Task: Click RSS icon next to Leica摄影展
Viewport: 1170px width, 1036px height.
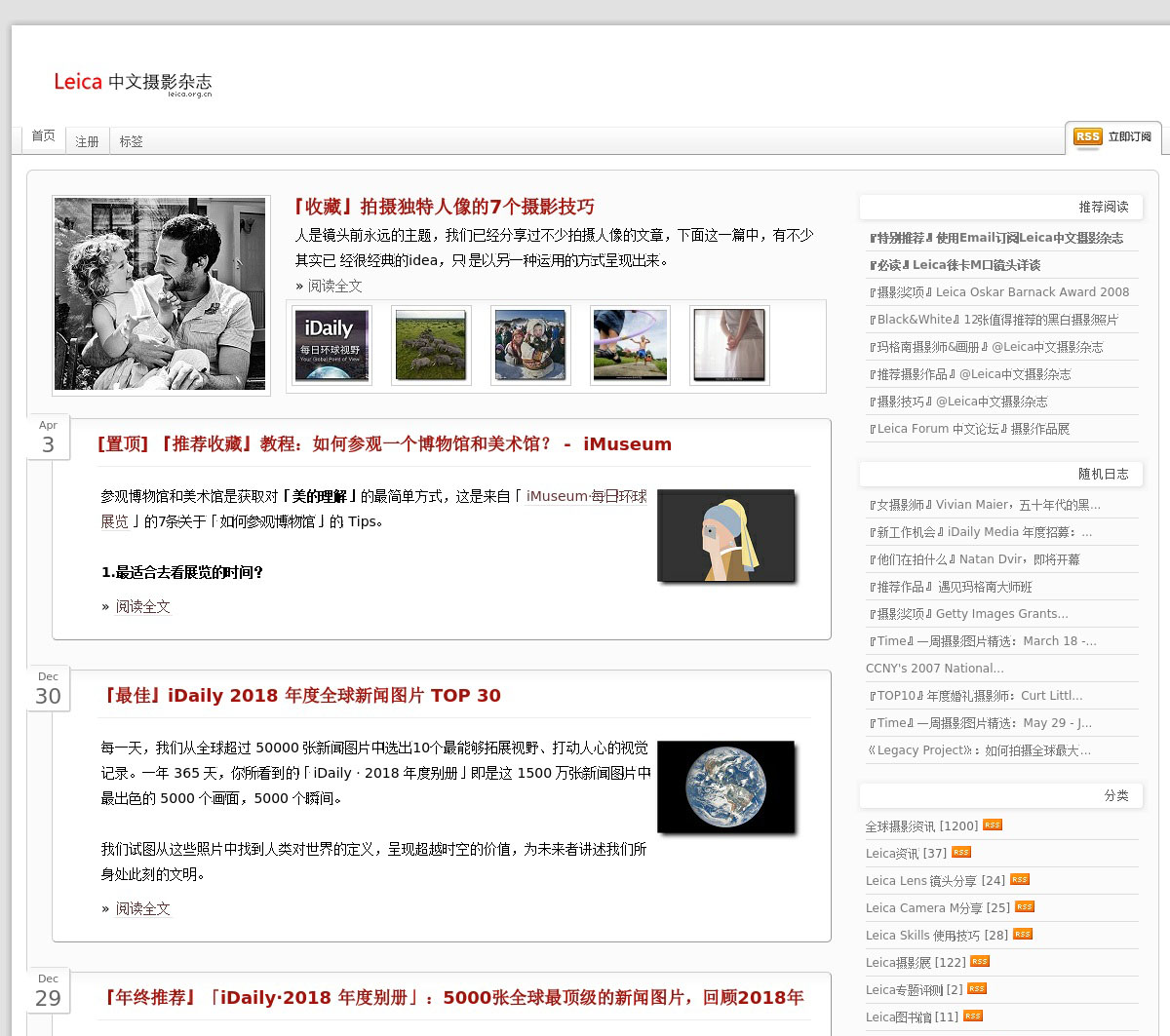Action: pyautogui.click(x=979, y=961)
